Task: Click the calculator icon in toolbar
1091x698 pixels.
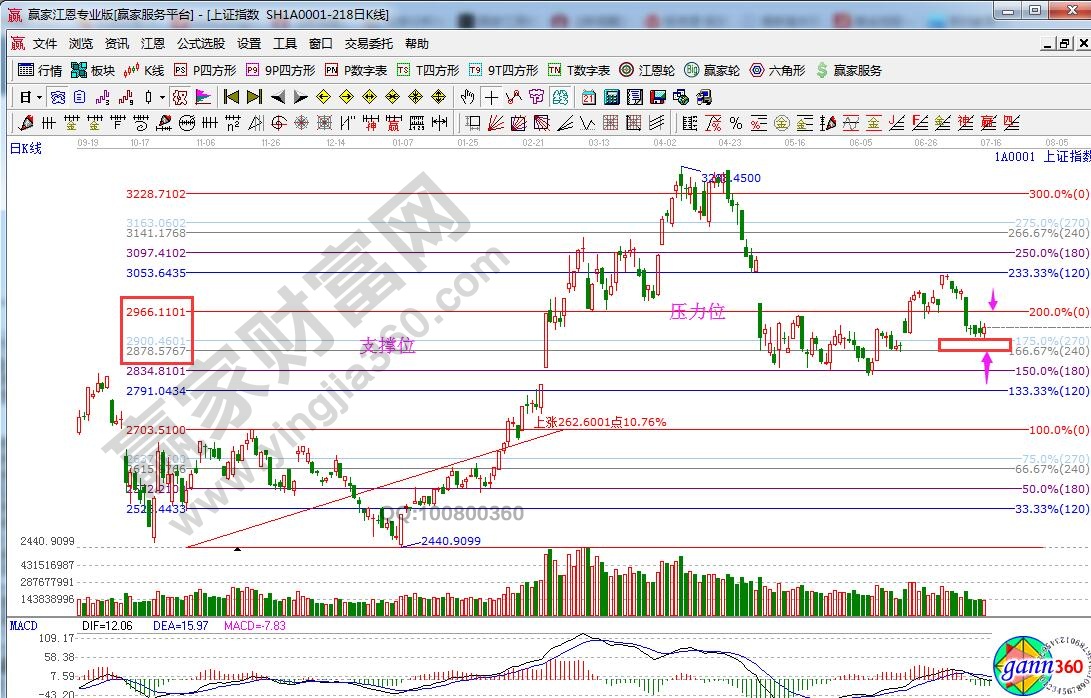Action: point(611,97)
